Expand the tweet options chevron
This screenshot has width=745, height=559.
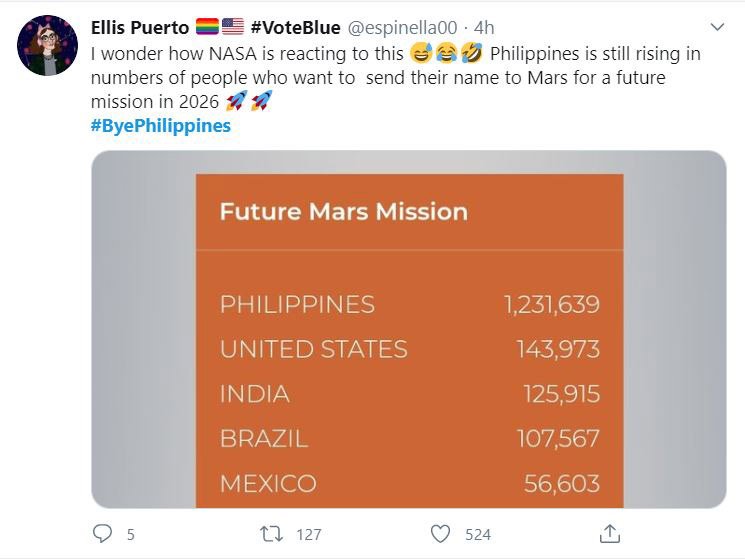716,27
